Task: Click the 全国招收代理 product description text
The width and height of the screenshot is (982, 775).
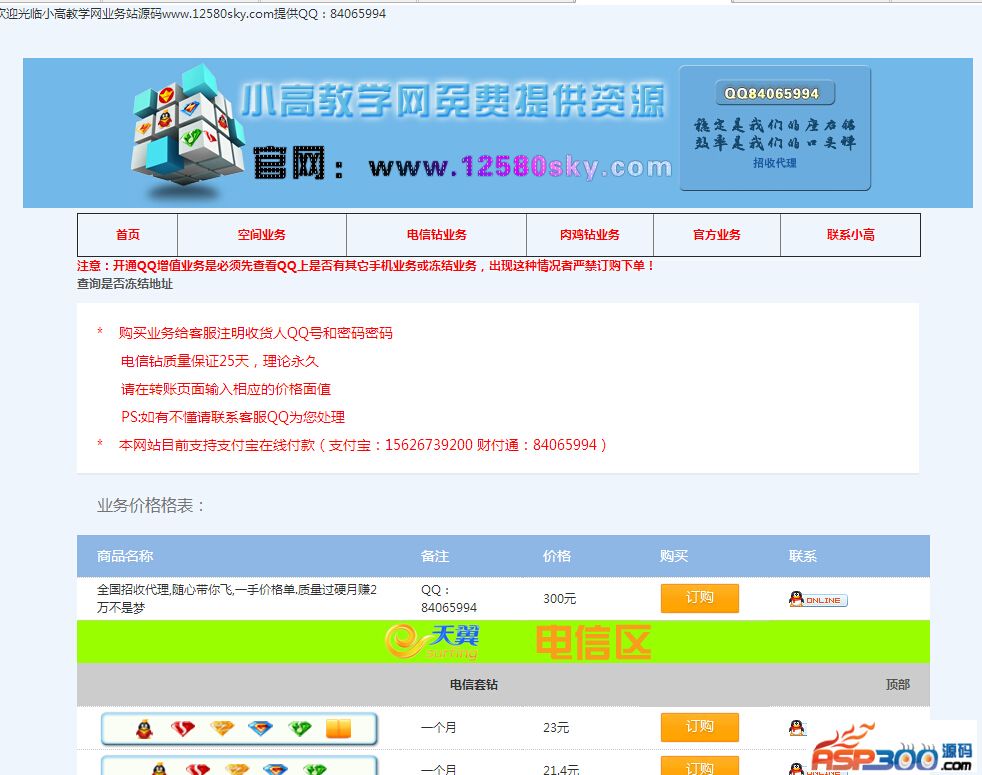Action: (237, 598)
